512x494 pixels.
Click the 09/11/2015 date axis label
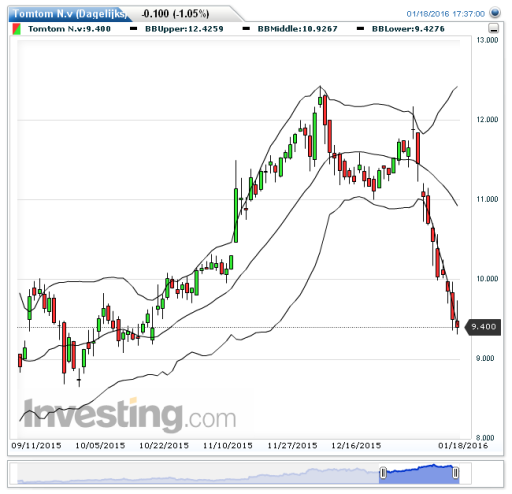(36, 446)
